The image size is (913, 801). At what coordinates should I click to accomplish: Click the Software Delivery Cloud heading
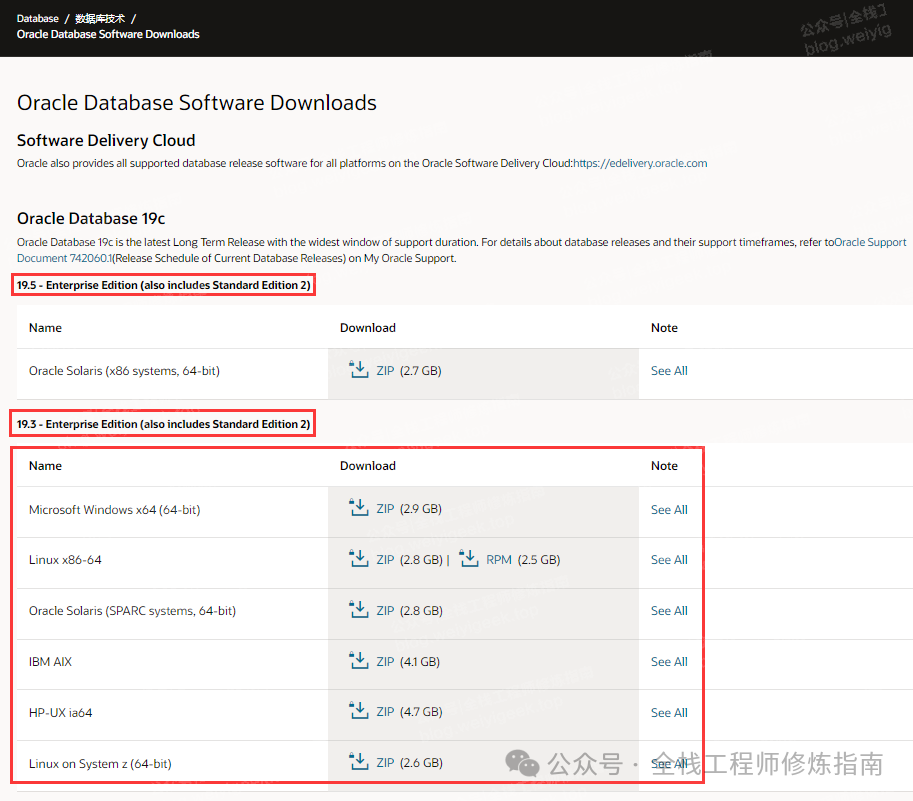[106, 140]
